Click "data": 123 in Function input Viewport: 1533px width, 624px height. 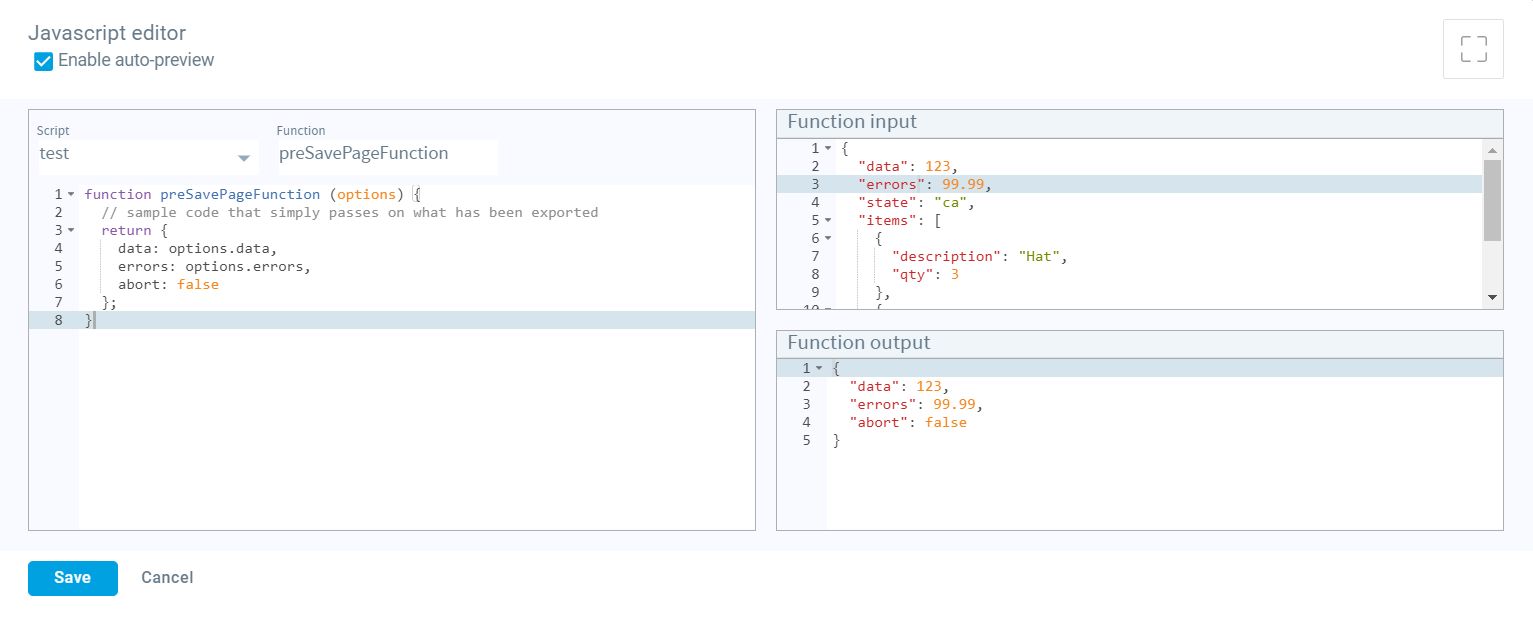(908, 166)
